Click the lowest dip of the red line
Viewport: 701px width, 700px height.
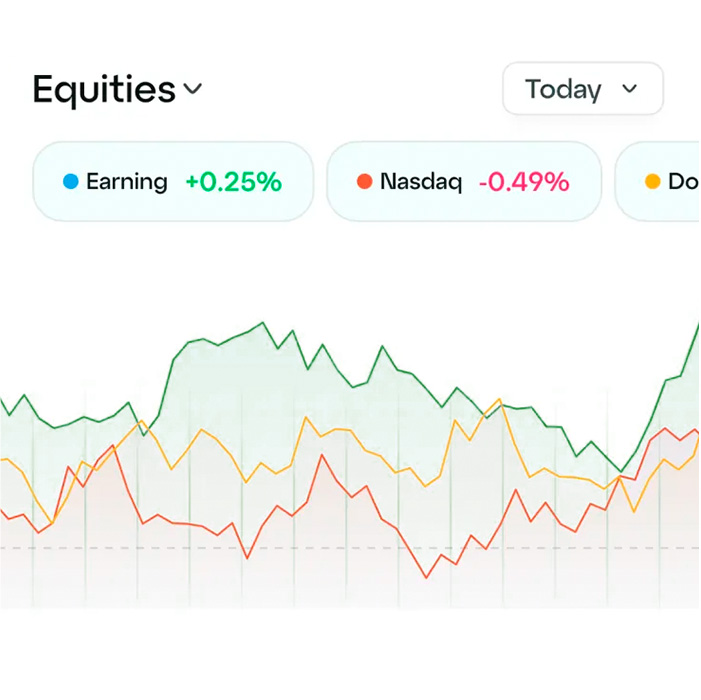426,578
